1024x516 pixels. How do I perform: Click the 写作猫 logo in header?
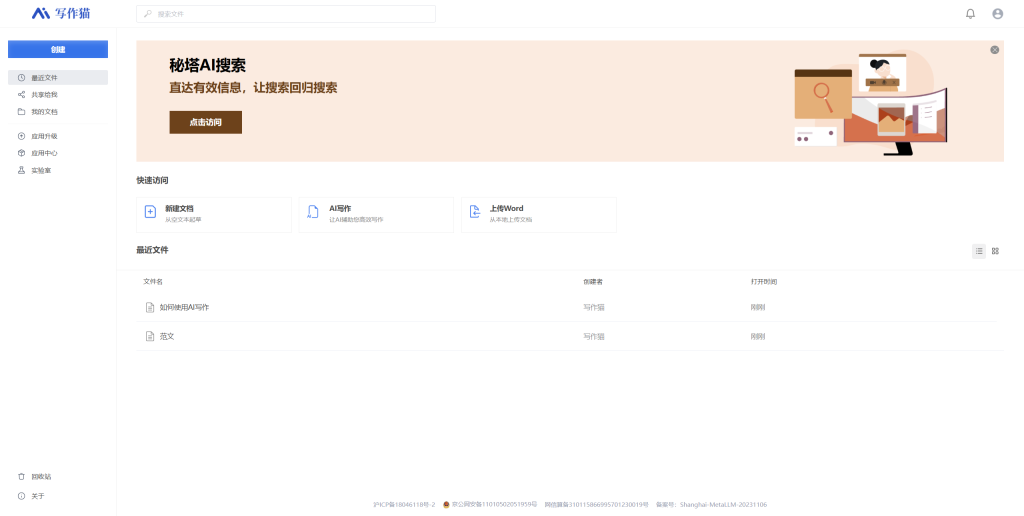click(61, 13)
